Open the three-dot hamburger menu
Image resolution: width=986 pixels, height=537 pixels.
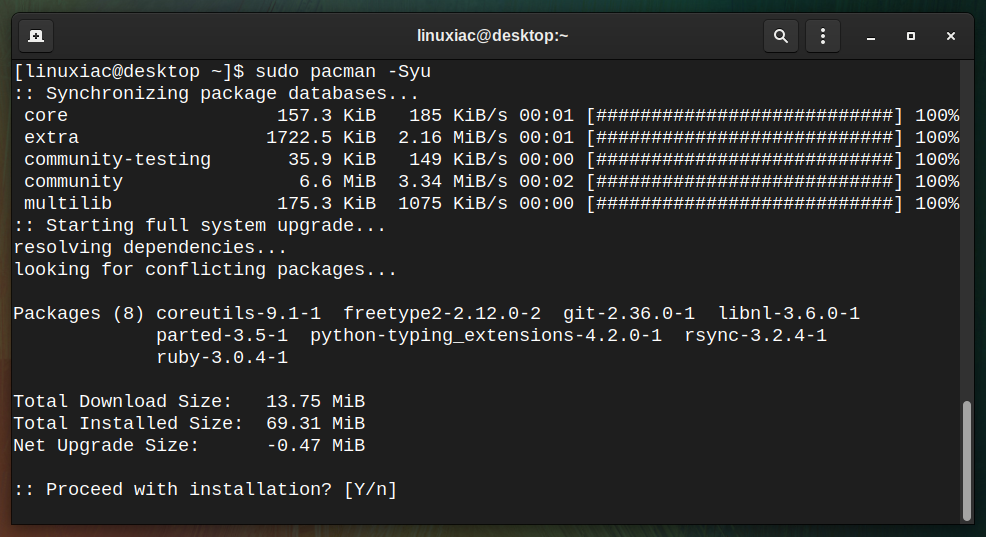823,36
